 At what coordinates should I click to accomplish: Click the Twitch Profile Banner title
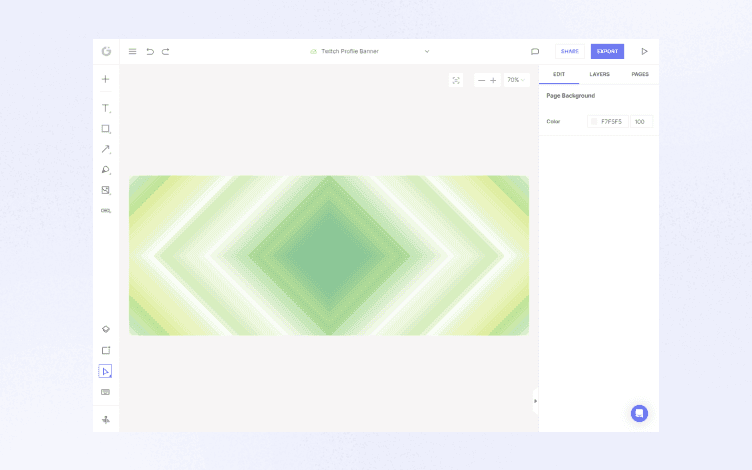350,51
